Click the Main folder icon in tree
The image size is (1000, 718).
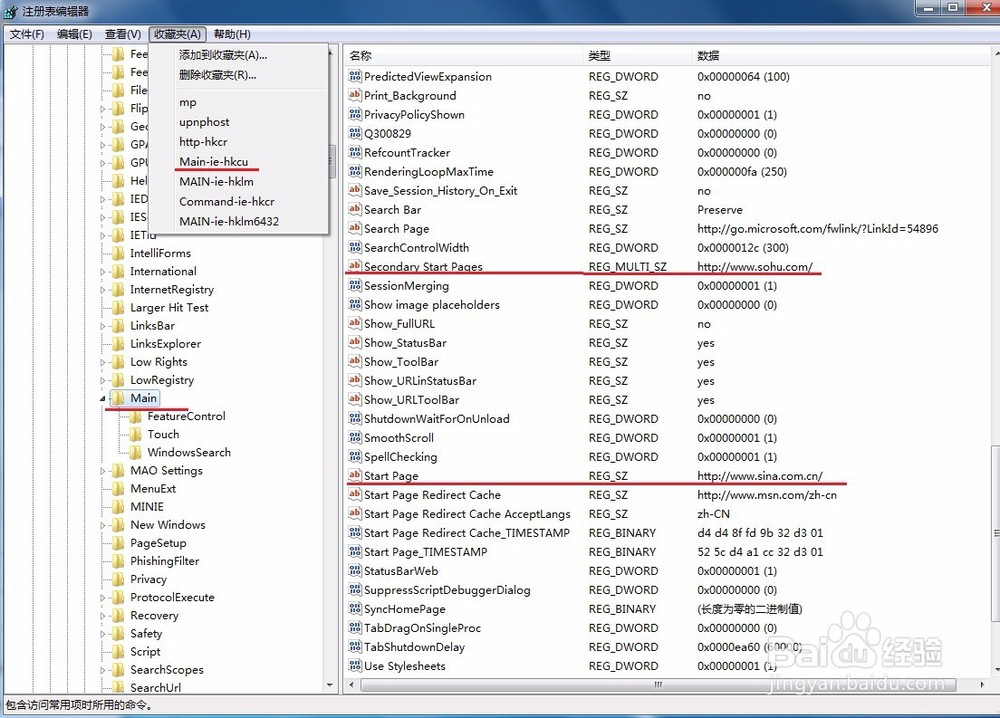point(118,398)
